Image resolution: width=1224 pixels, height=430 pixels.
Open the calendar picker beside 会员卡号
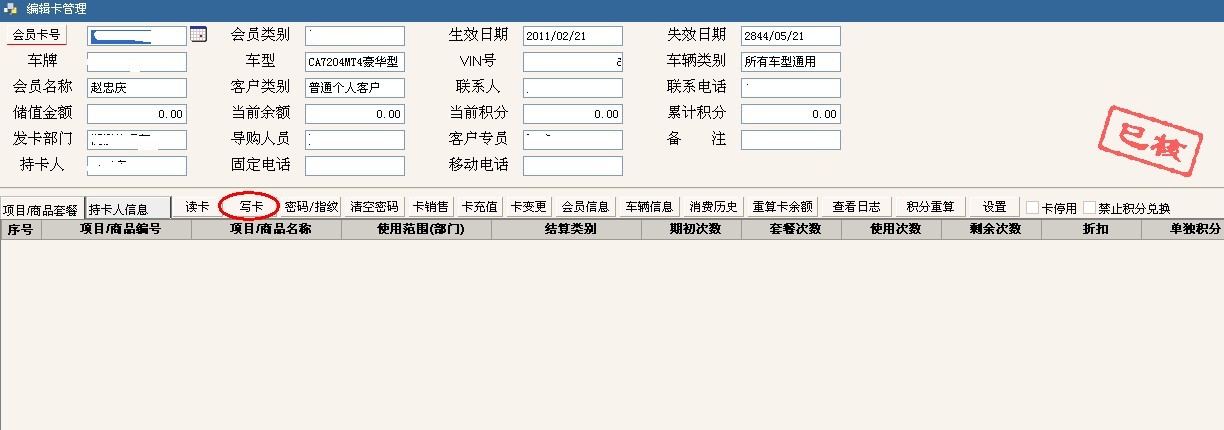198,35
